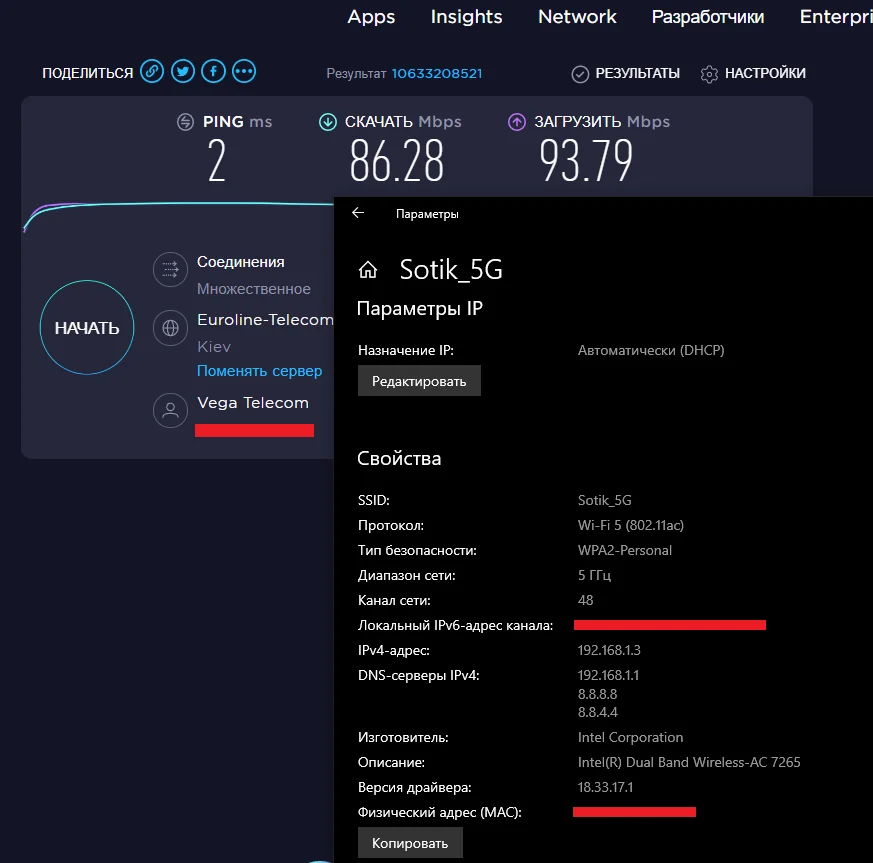The width and height of the screenshot is (873, 863).
Task: Click the driver version 18.33.17.1
Action: 605,787
